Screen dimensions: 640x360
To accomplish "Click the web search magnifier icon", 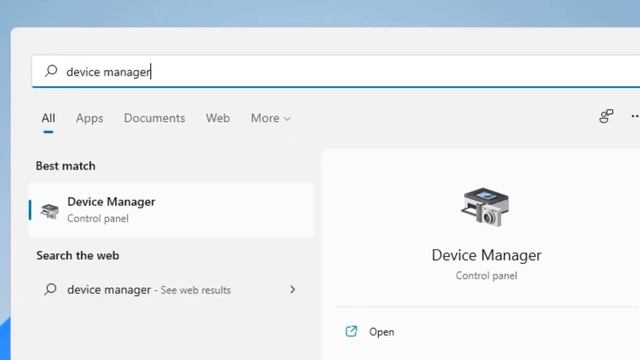I will click(x=50, y=289).
